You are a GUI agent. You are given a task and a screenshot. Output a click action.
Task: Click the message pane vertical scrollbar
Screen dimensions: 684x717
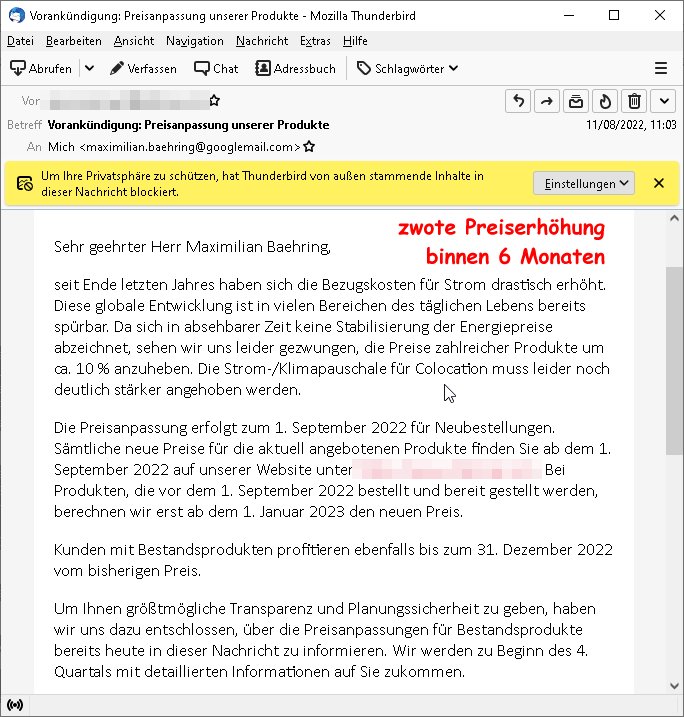pos(674,360)
